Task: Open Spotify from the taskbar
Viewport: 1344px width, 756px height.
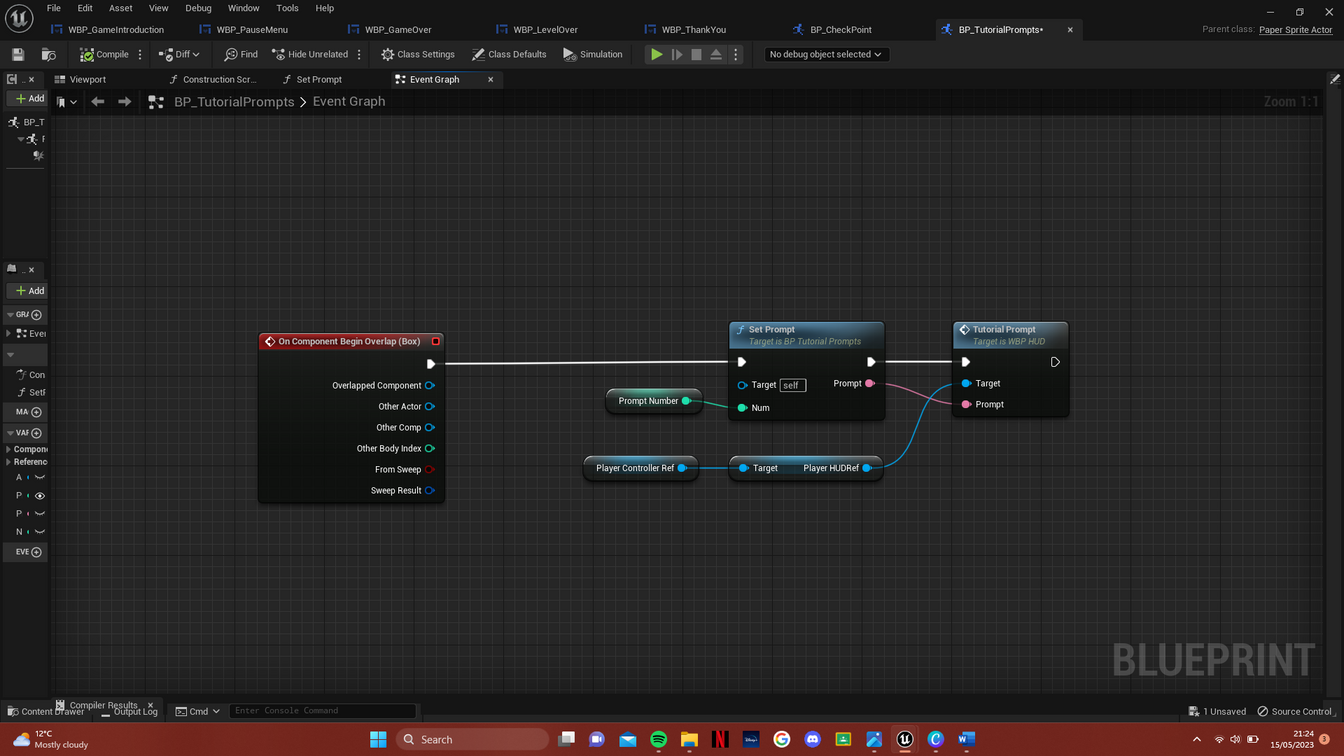Action: point(658,739)
